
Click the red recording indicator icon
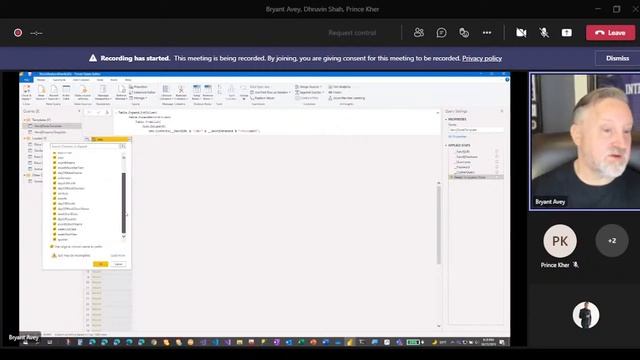pyautogui.click(x=18, y=33)
